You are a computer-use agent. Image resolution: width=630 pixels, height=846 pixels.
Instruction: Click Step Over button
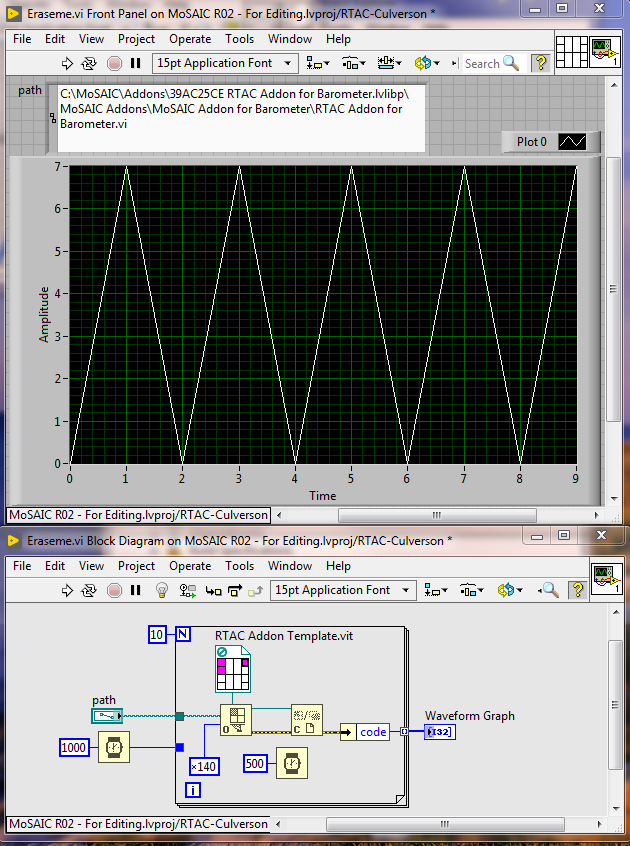pyautogui.click(x=235, y=591)
